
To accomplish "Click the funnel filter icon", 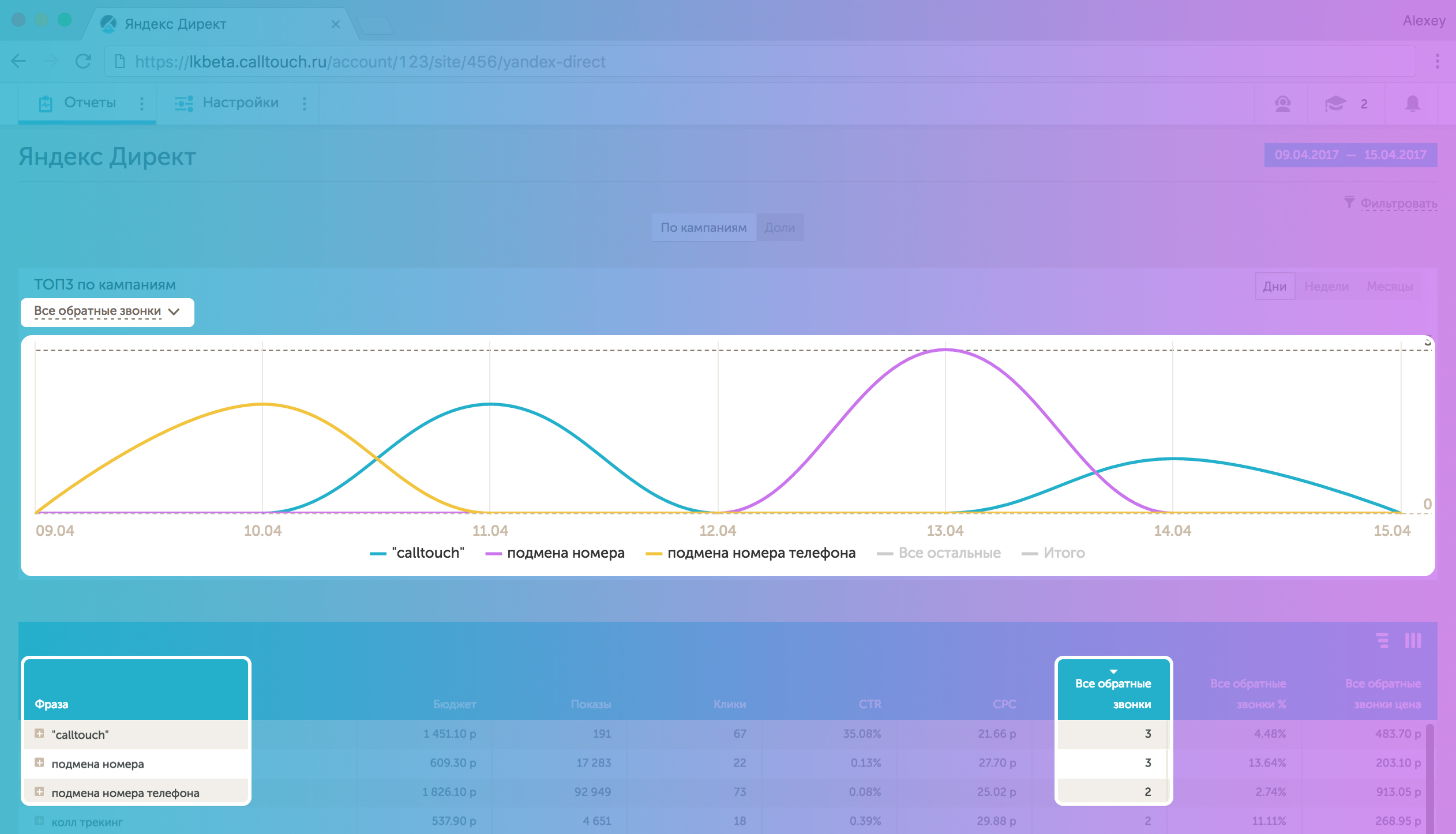I will coord(1349,202).
